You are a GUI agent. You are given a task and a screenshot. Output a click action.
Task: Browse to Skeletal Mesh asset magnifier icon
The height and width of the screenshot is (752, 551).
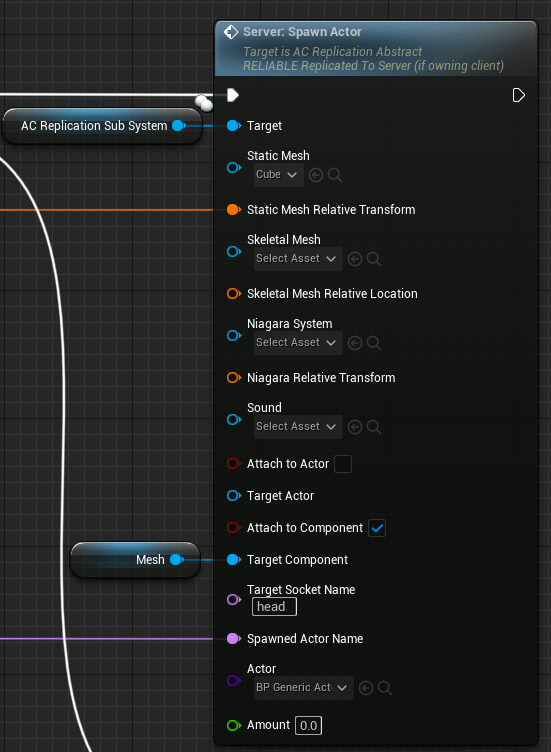(374, 259)
